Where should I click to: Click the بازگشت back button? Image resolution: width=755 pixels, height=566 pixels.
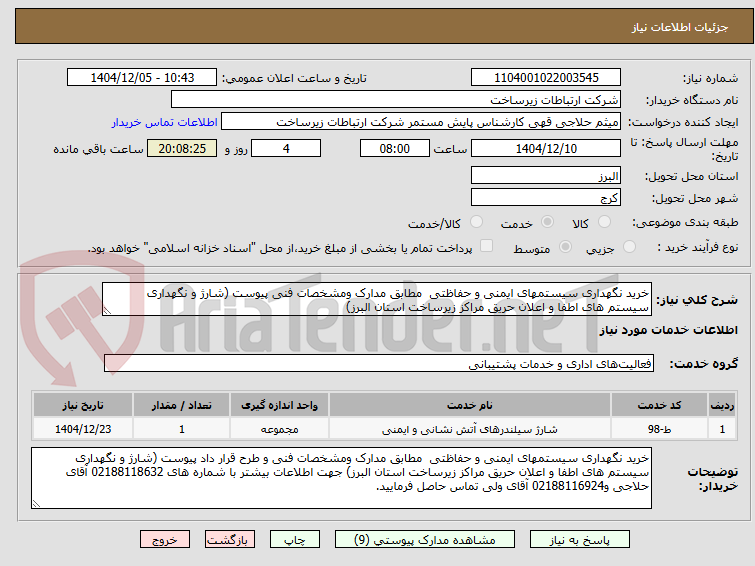[x=230, y=540]
